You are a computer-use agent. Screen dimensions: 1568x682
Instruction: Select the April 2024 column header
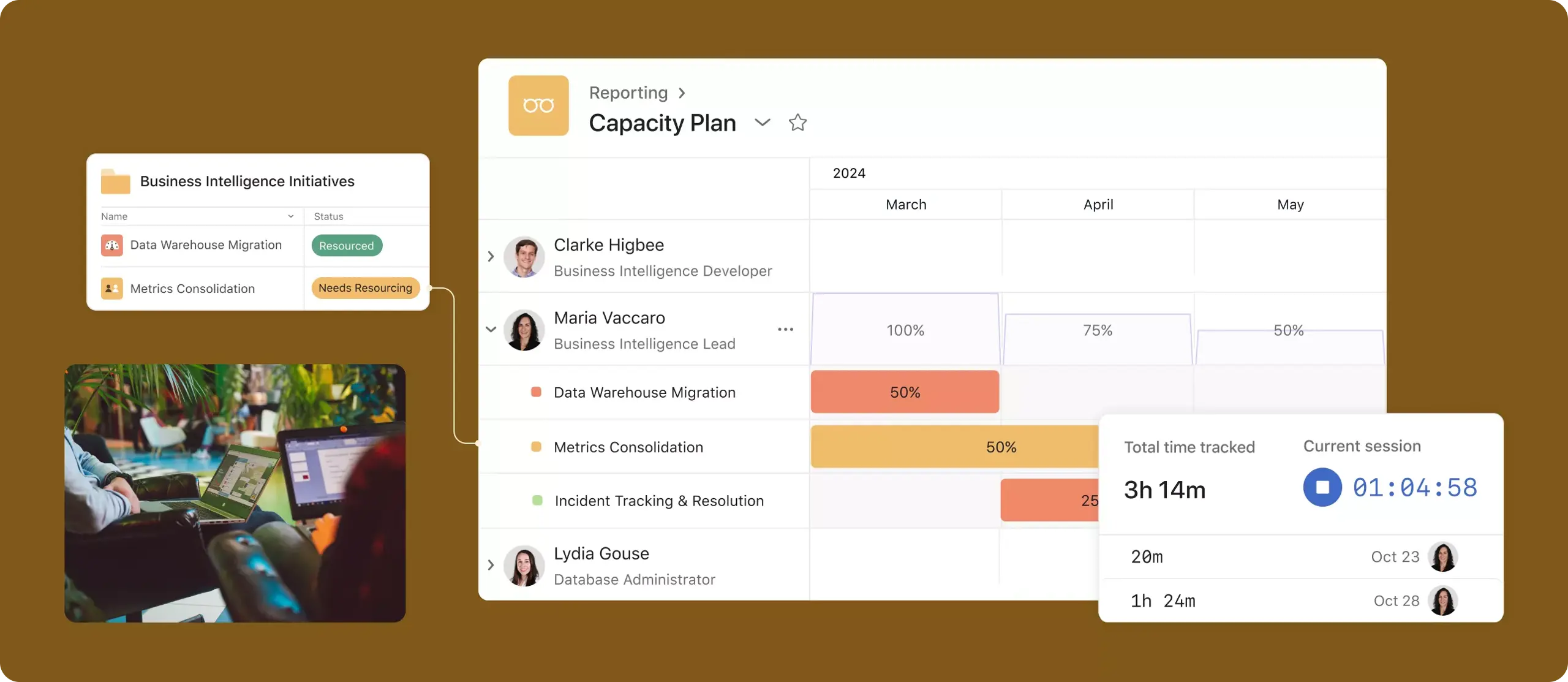1097,204
